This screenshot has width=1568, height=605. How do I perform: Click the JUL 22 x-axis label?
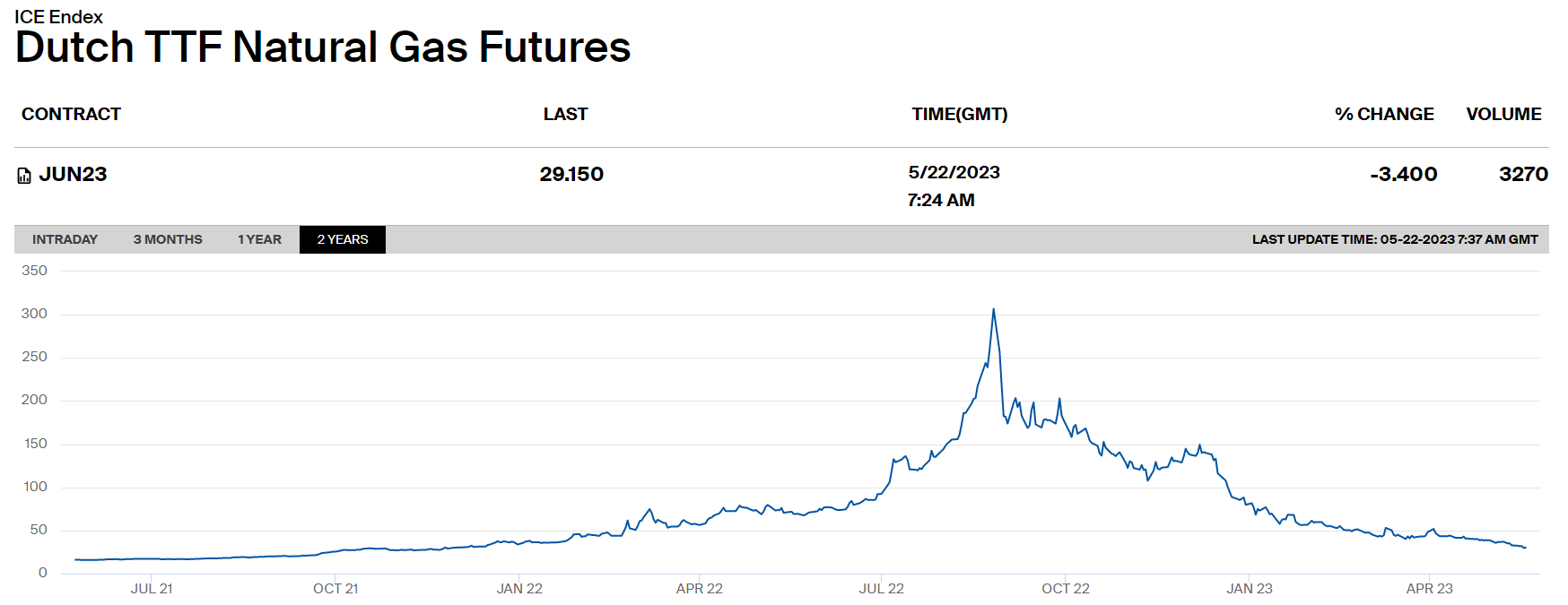(x=881, y=589)
